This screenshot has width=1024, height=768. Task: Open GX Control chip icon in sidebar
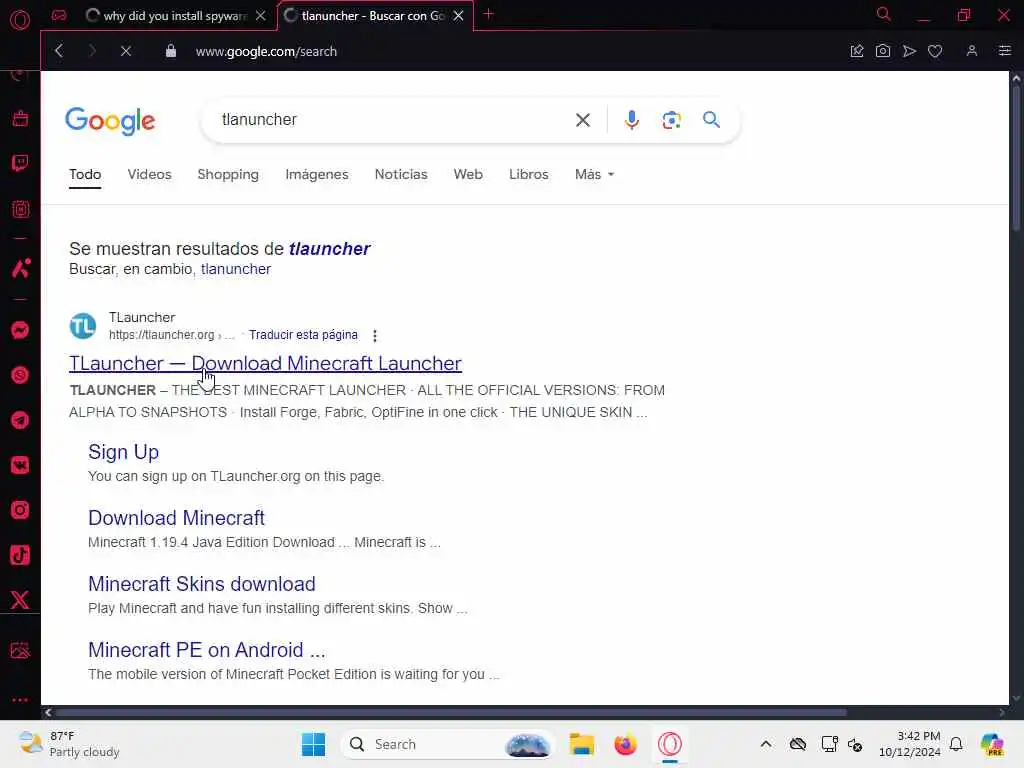tap(20, 209)
